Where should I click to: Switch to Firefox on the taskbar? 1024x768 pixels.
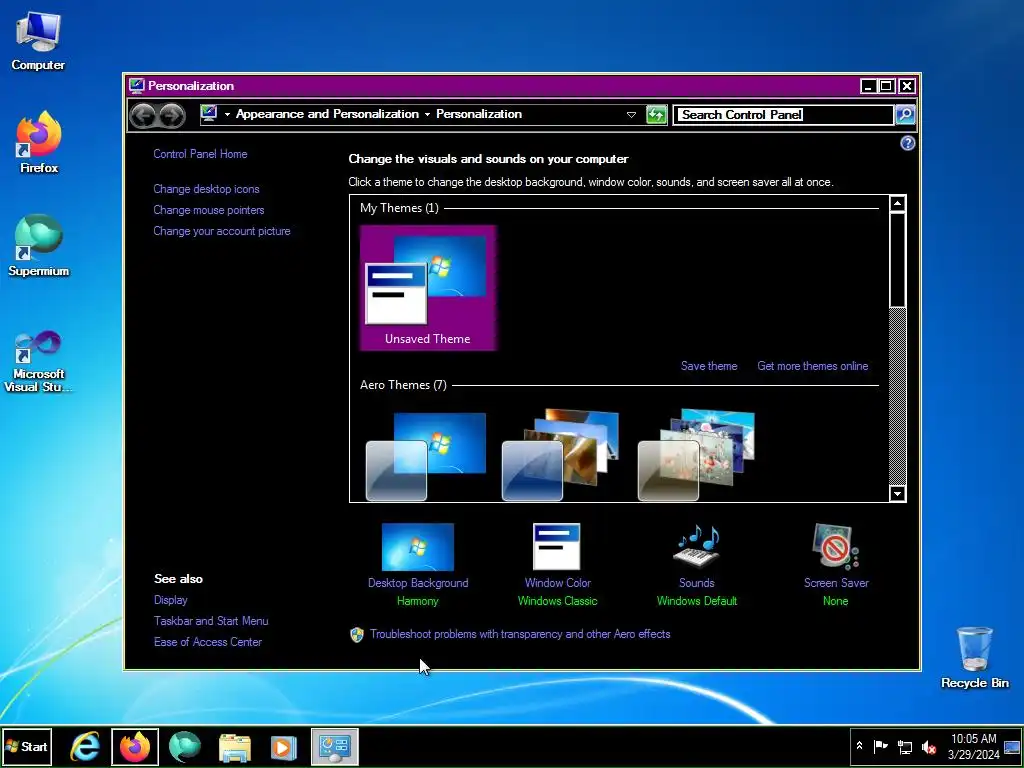point(135,746)
